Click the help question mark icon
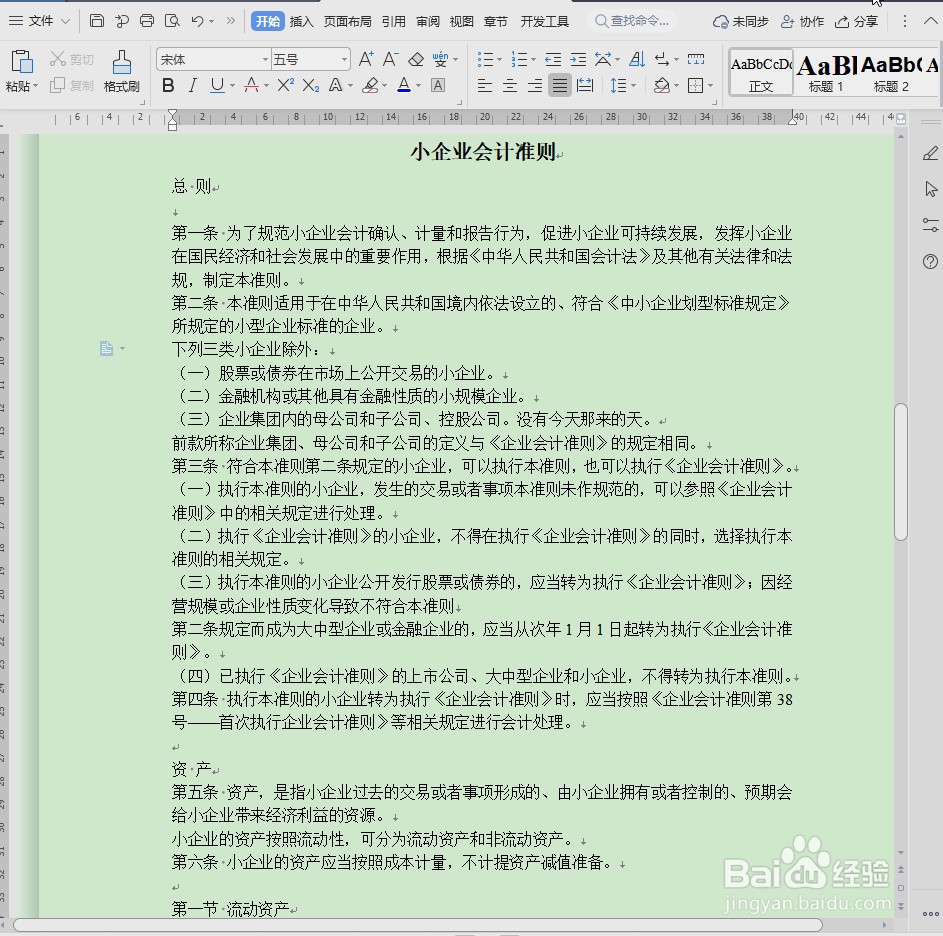 (x=930, y=261)
